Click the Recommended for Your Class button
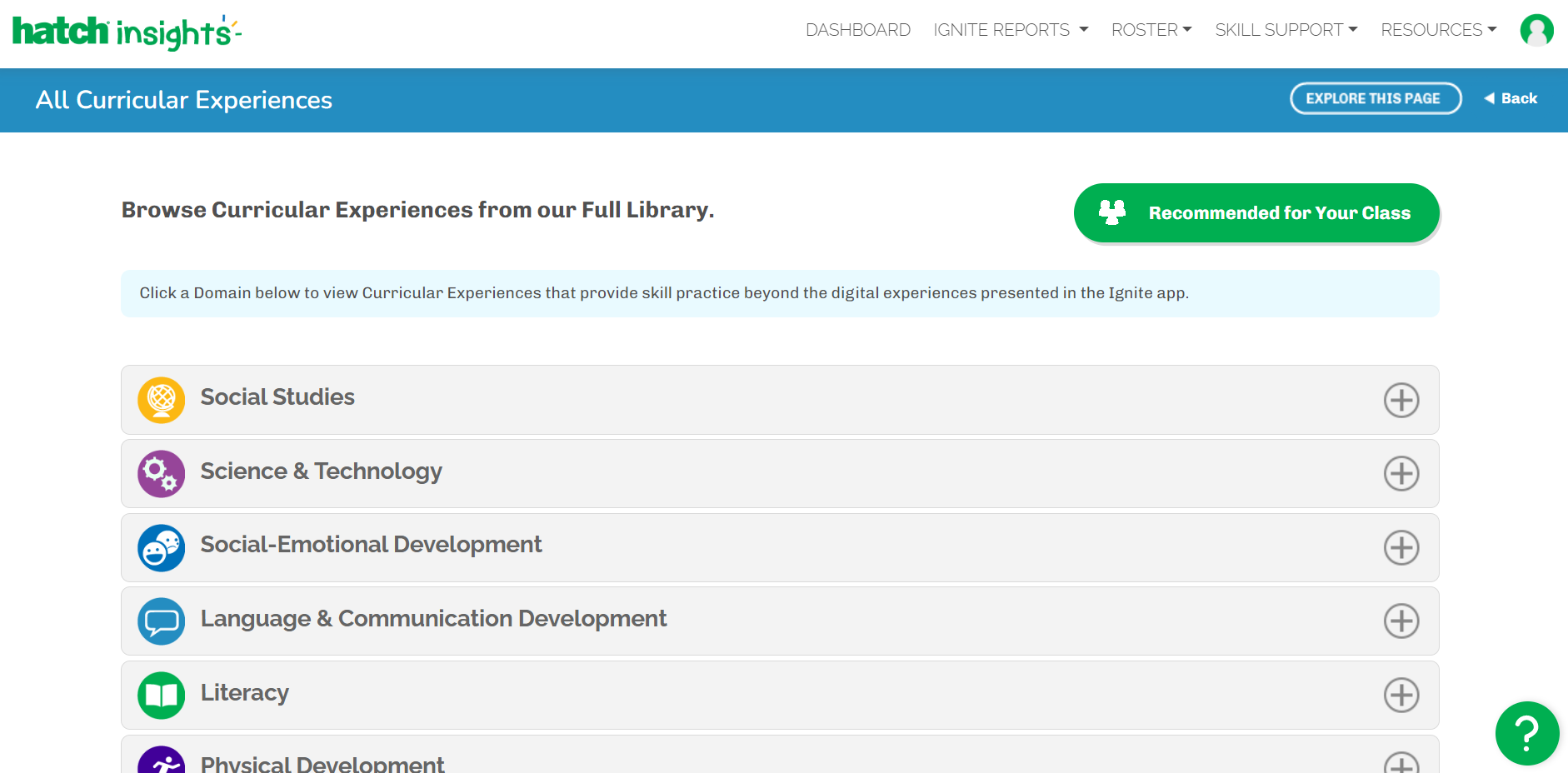This screenshot has width=1568, height=773. coord(1256,213)
